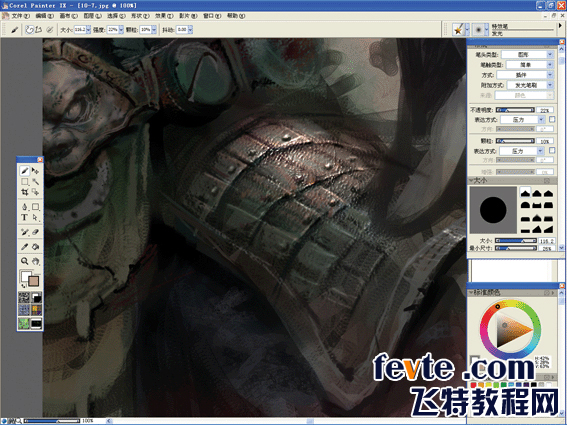The image size is (567, 425).
Task: Collapse the 标准颜色 colors panel
Action: coord(472,293)
